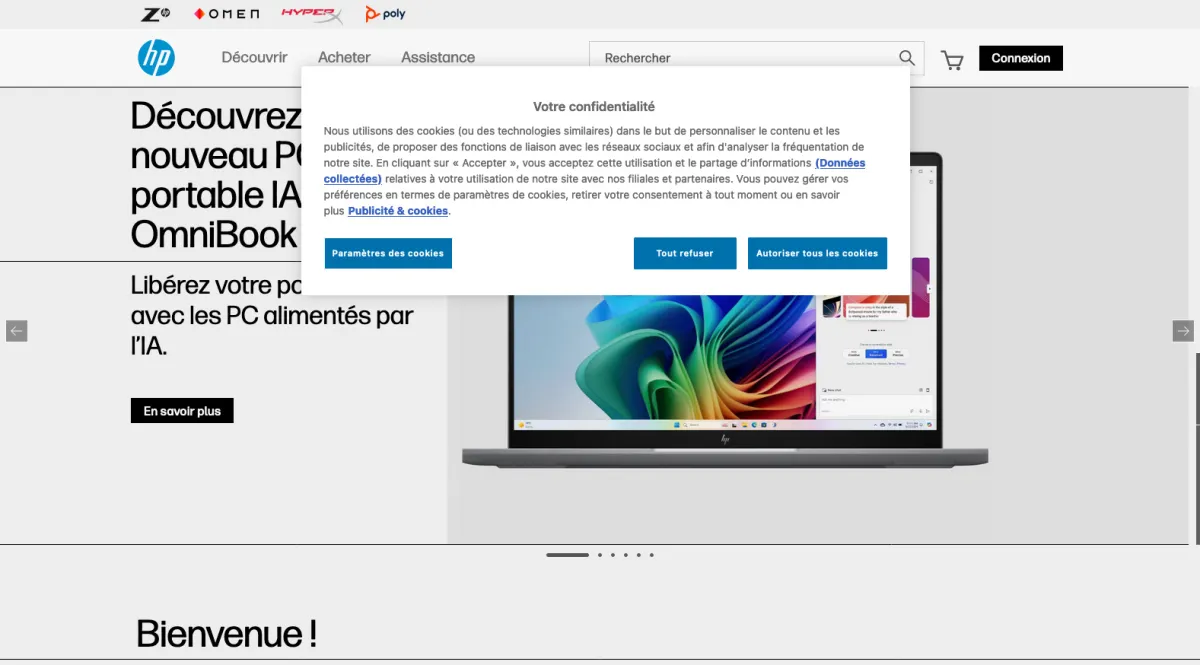The height and width of the screenshot is (665, 1200).
Task: Open the Assistance menu
Action: click(438, 58)
